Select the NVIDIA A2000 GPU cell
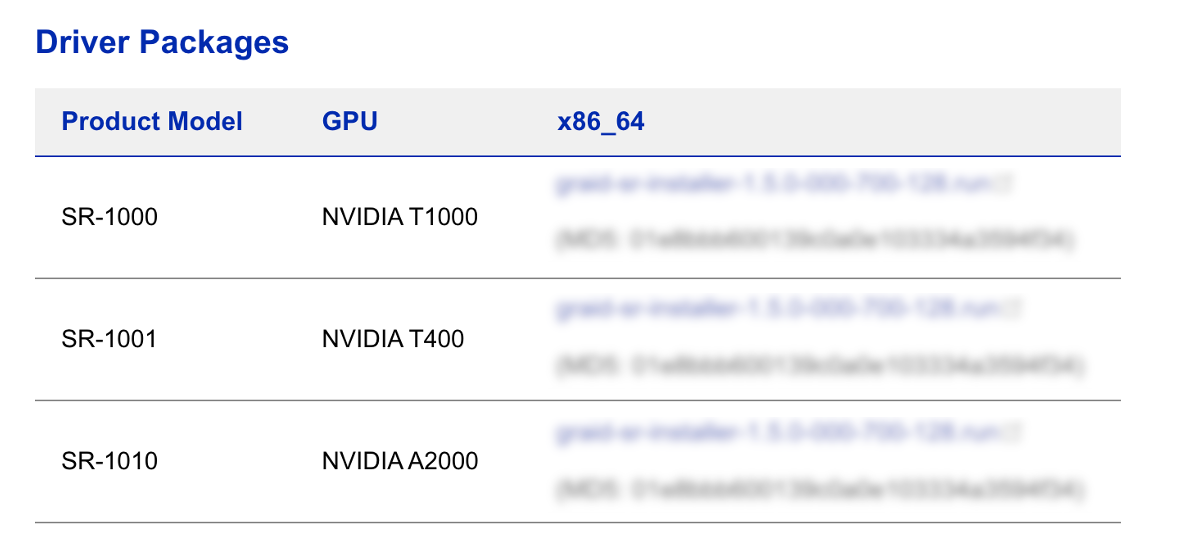 [400, 461]
